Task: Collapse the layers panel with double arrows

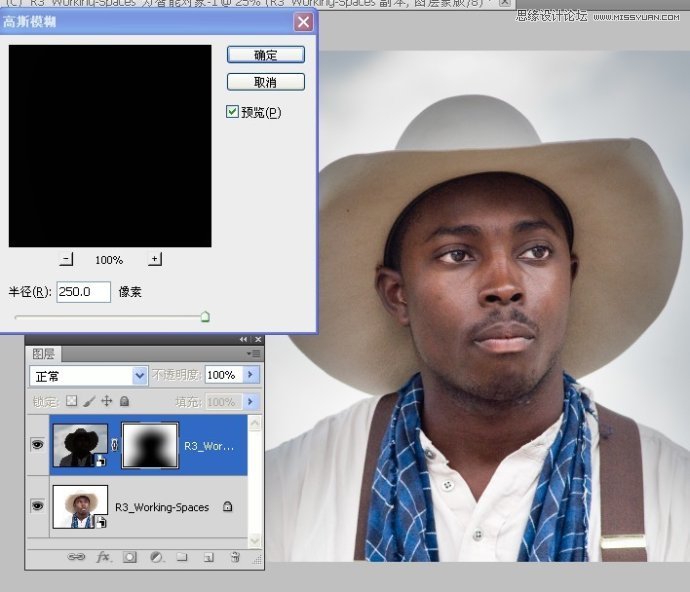Action: pos(243,339)
